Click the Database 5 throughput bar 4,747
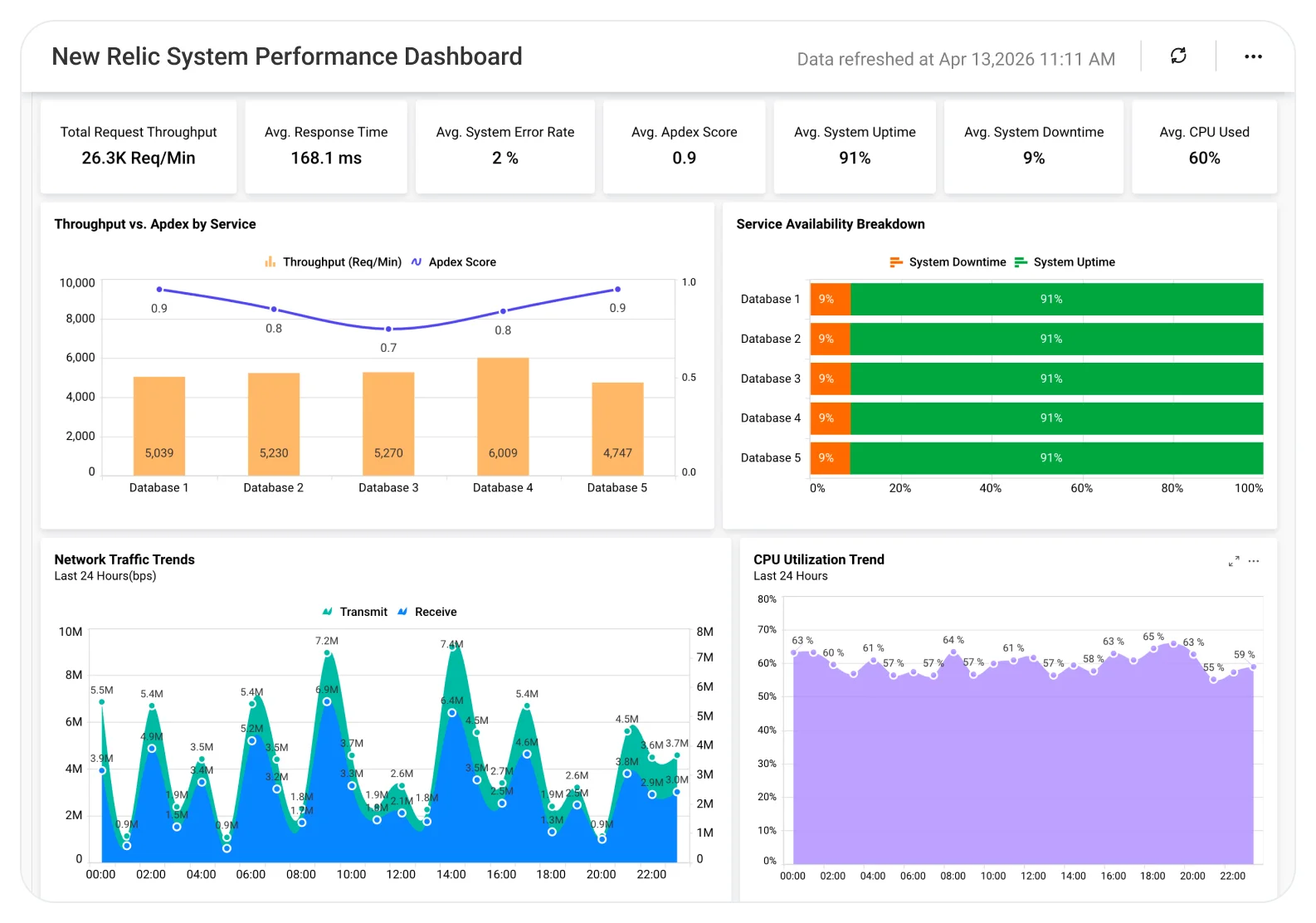Viewport: 1316px width, 923px height. (x=617, y=429)
